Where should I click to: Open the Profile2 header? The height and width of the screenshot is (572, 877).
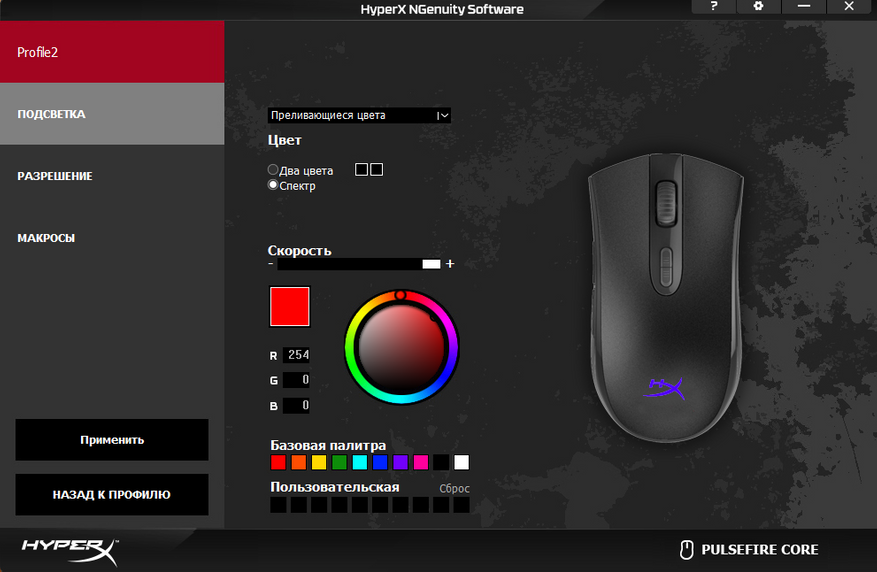112,52
